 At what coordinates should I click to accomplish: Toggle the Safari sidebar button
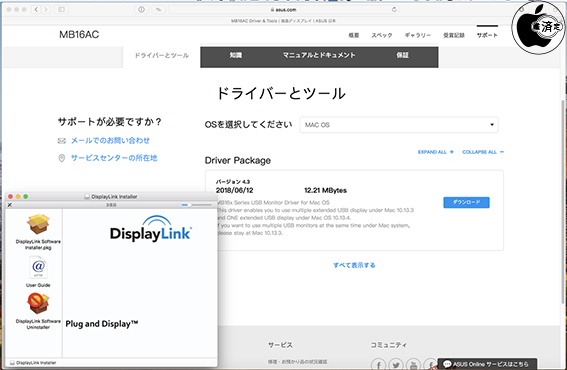click(x=61, y=10)
